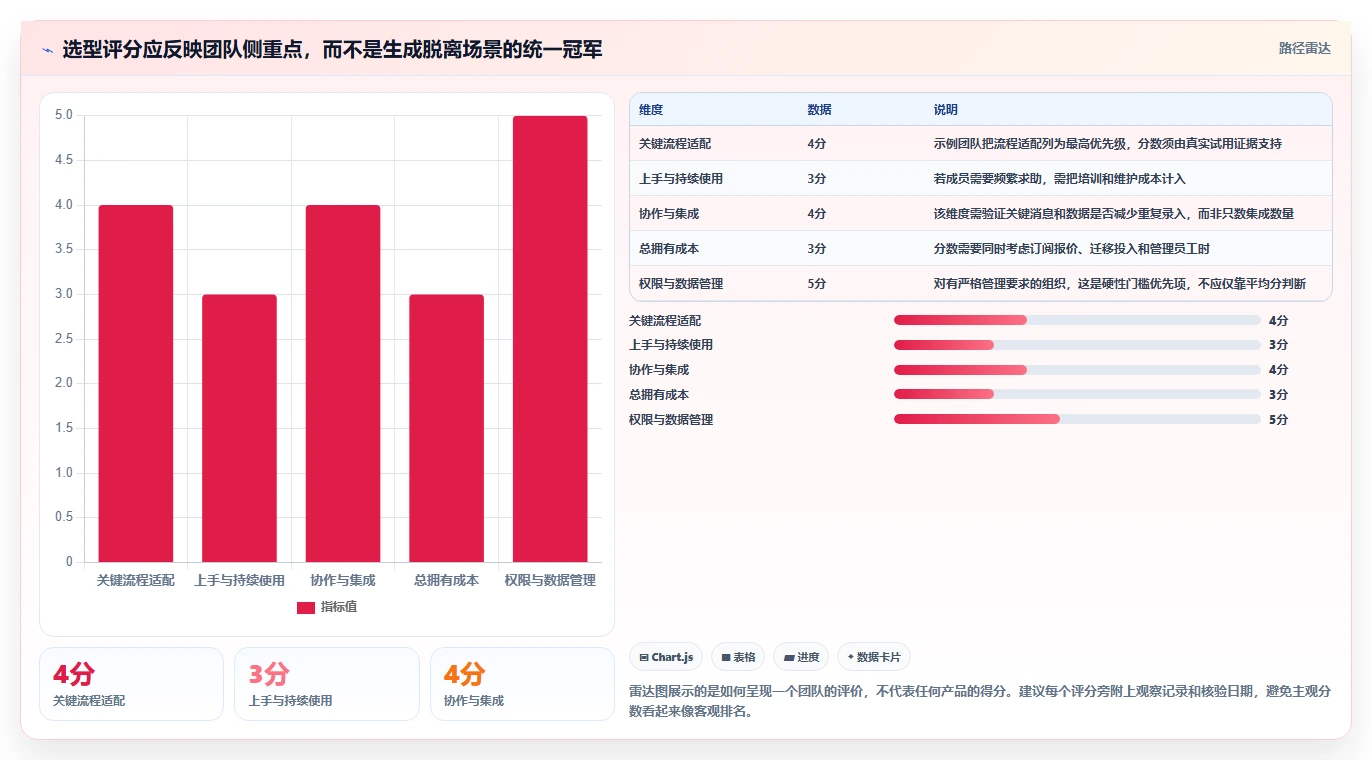
Task: Click the 协作与集成 progress bar
Action: point(1077,370)
